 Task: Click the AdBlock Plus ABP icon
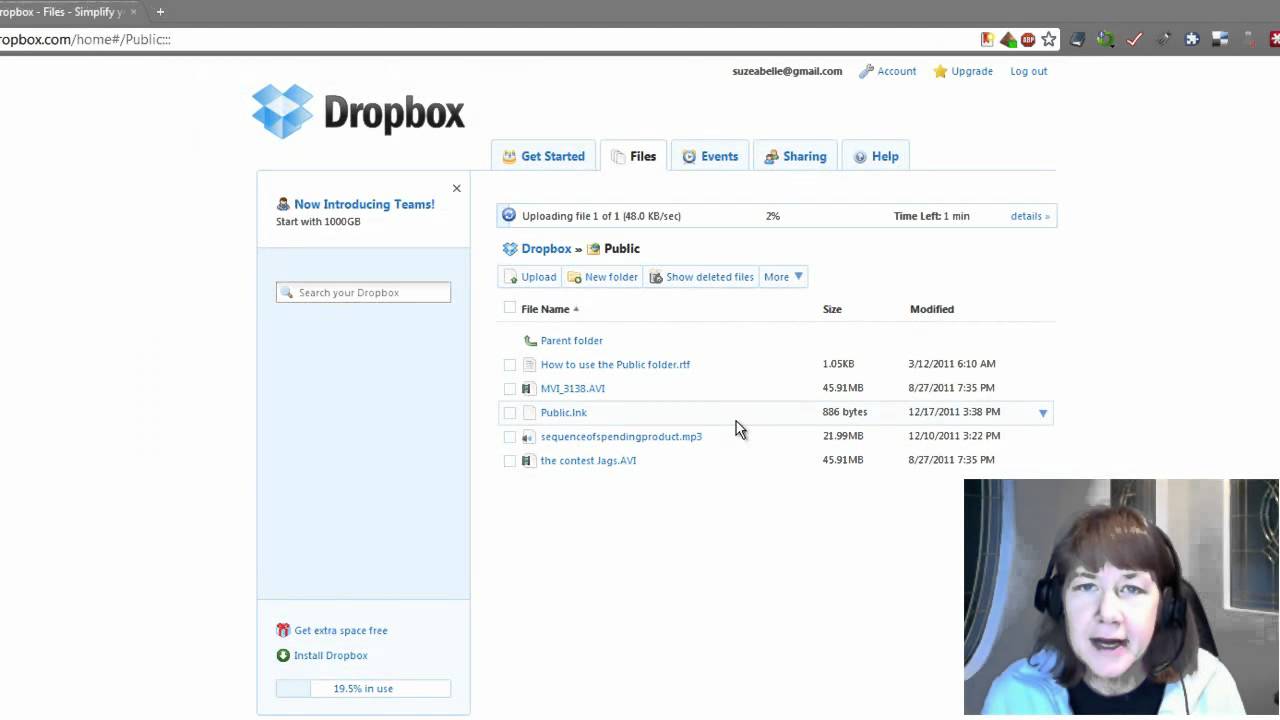(x=1028, y=40)
